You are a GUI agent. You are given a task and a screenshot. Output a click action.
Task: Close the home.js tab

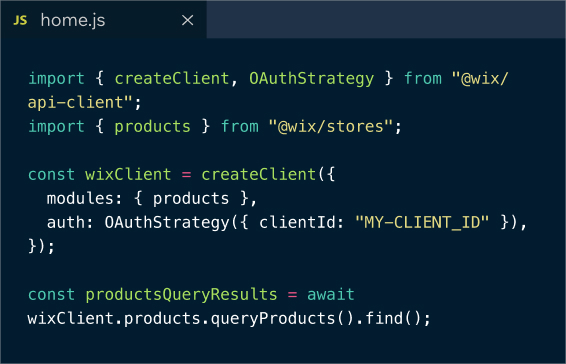tap(188, 20)
